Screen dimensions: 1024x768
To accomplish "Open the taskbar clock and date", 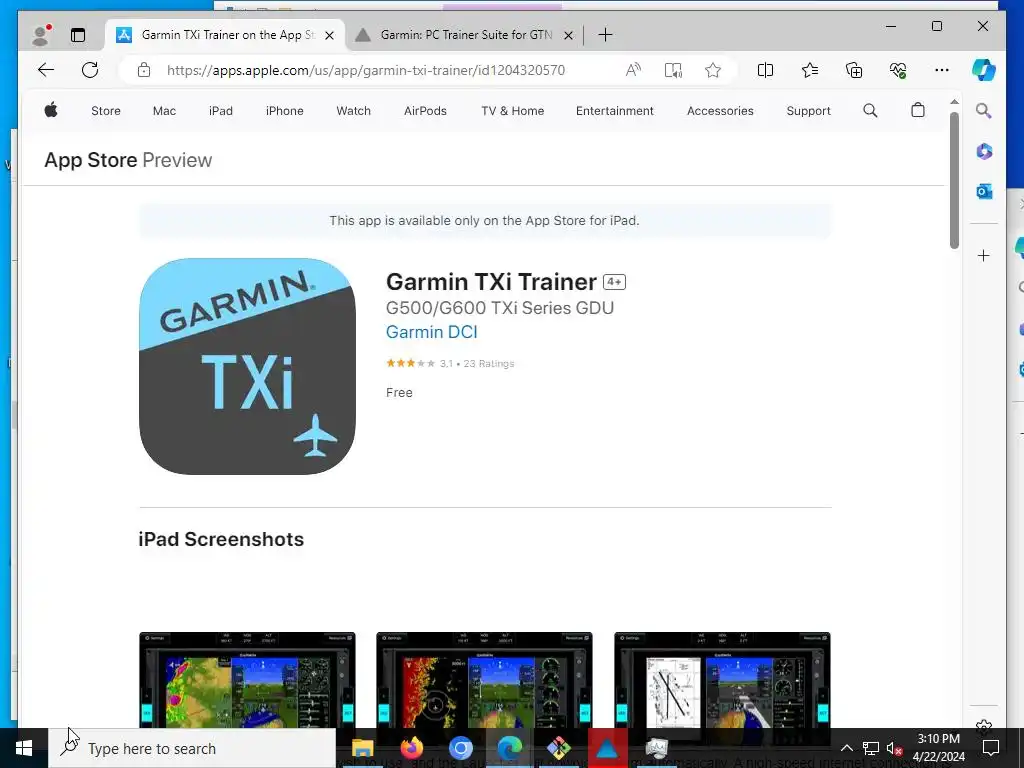I will pos(938,748).
